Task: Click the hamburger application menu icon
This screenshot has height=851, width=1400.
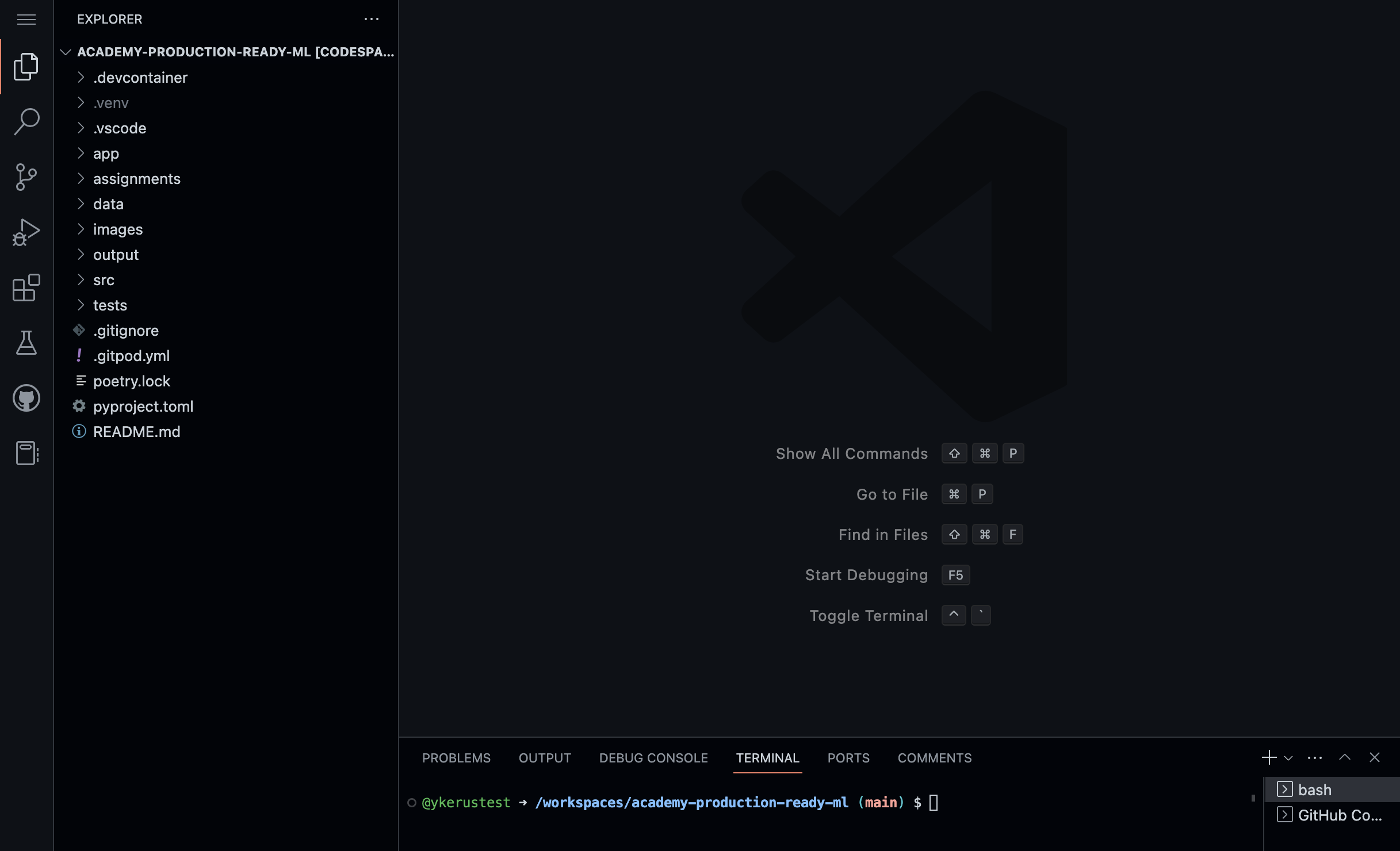Action: pos(26,20)
